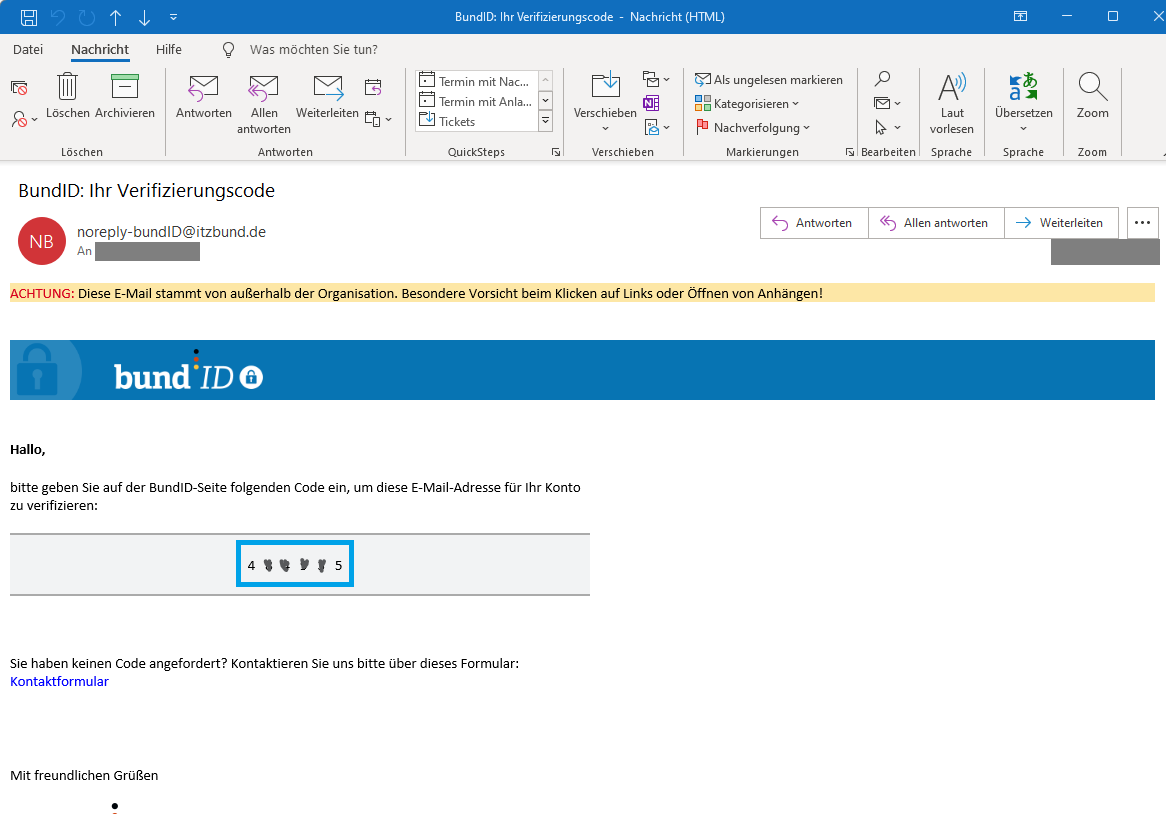Screen dimensions: 1166x814
Task: Click the 'Hallo,' greeting text
Action: [28, 450]
